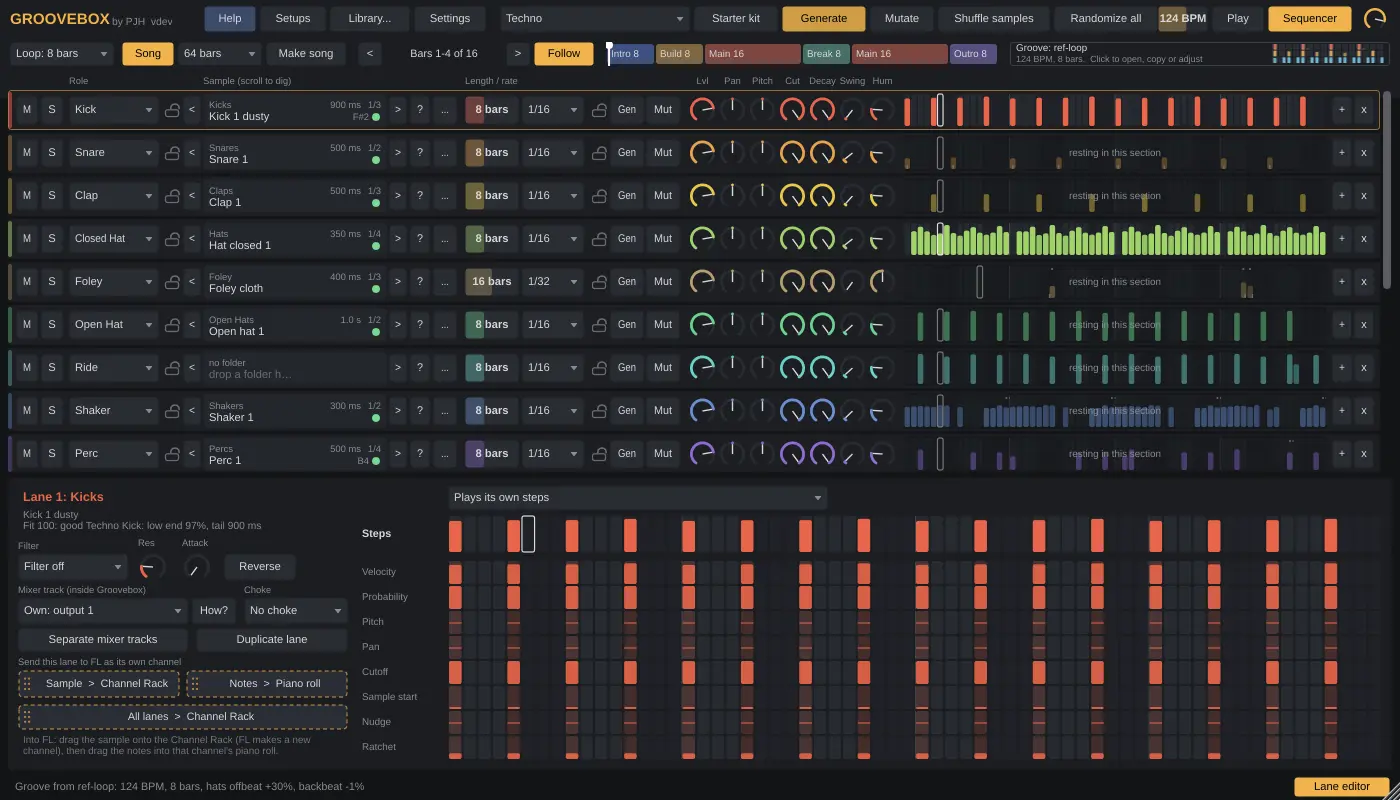1400x800 pixels.
Task: Go to next sample in Kick lane
Action: pyautogui.click(x=397, y=110)
